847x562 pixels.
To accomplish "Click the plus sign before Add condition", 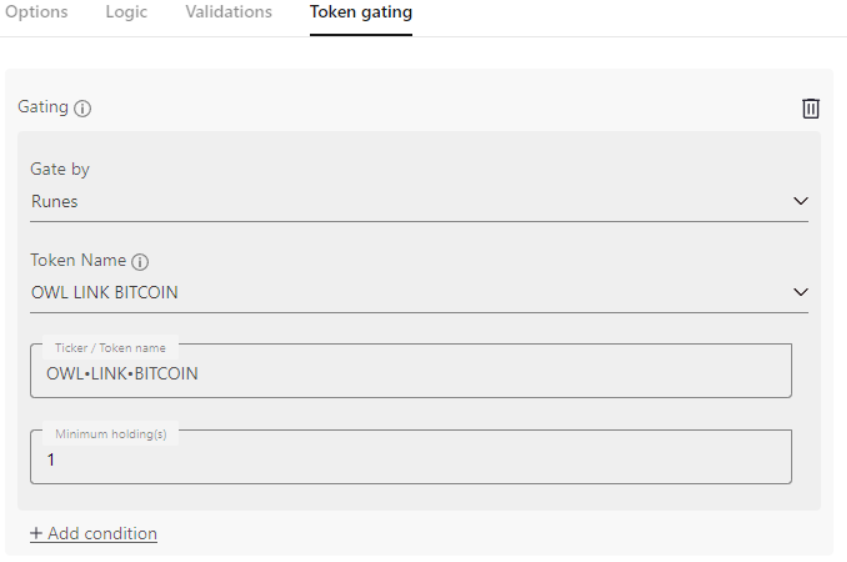I will coord(36,534).
